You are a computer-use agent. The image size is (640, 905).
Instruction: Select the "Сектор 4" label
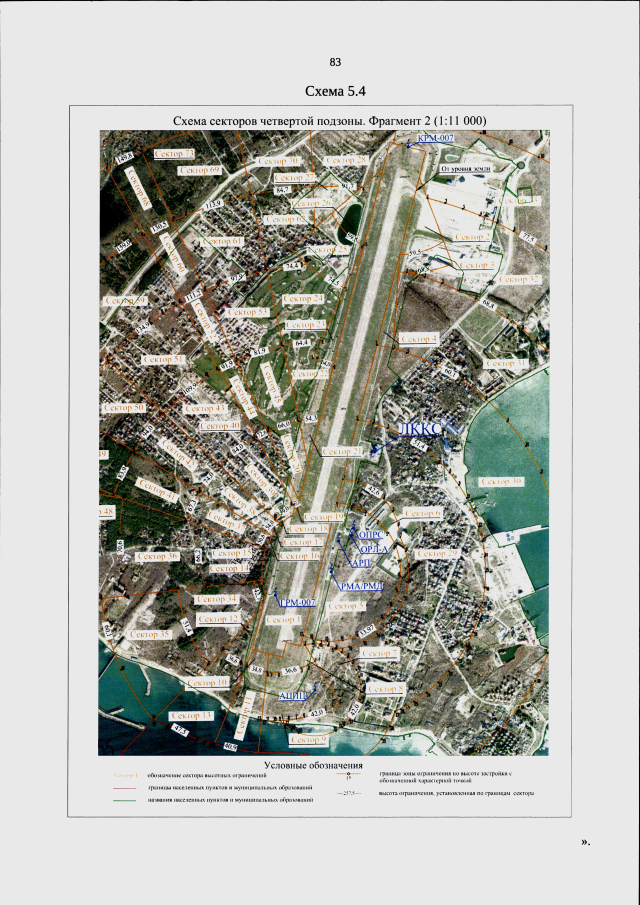[x=420, y=338]
